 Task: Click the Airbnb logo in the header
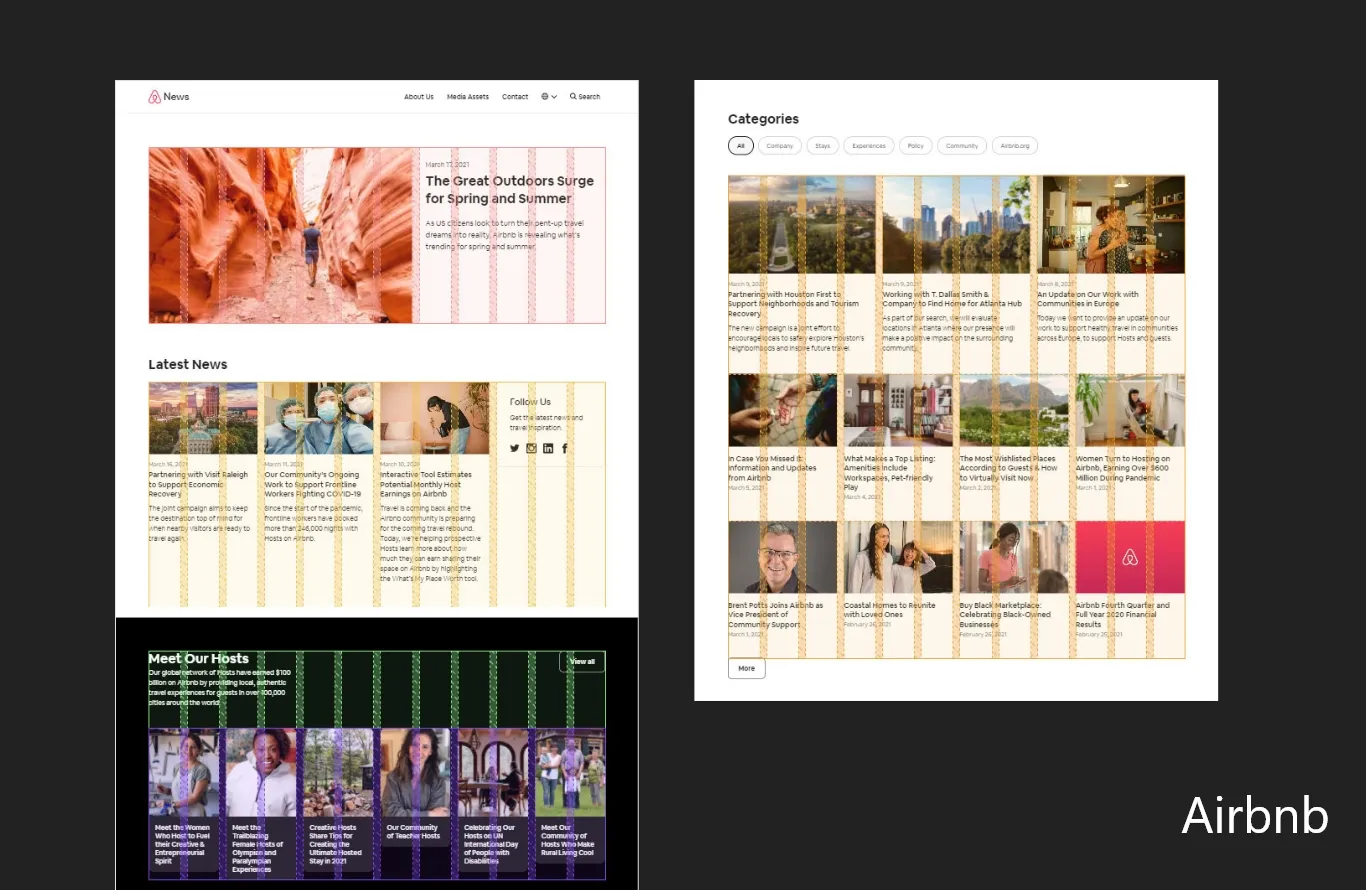click(155, 97)
